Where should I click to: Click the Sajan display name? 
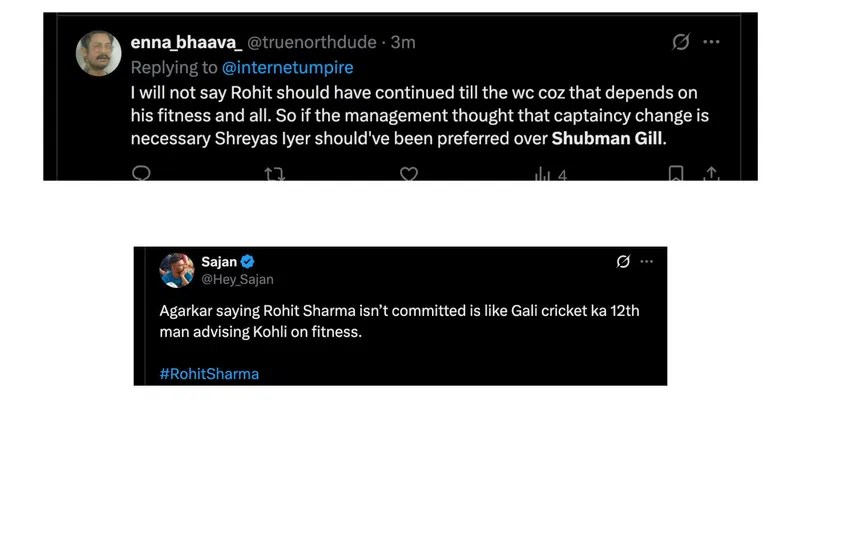pos(219,262)
